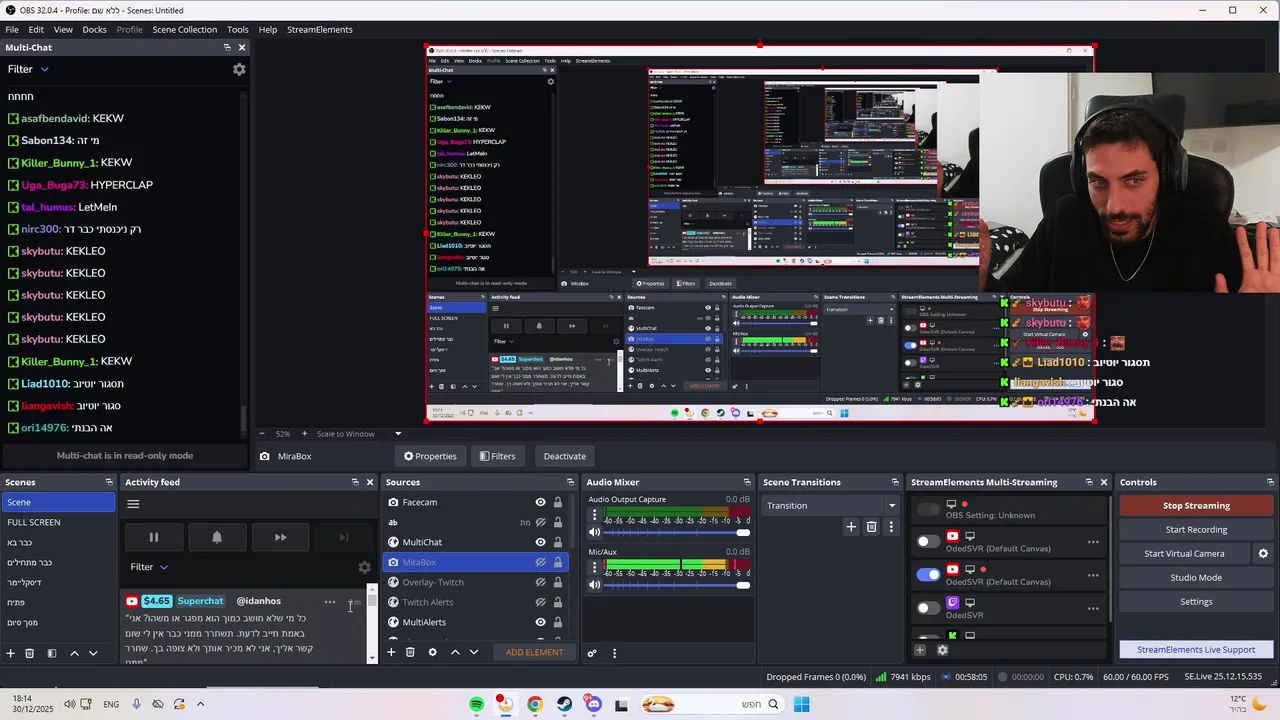Viewport: 1280px width, 720px height.
Task: Show hidden system tray icons
Action: 200,704
